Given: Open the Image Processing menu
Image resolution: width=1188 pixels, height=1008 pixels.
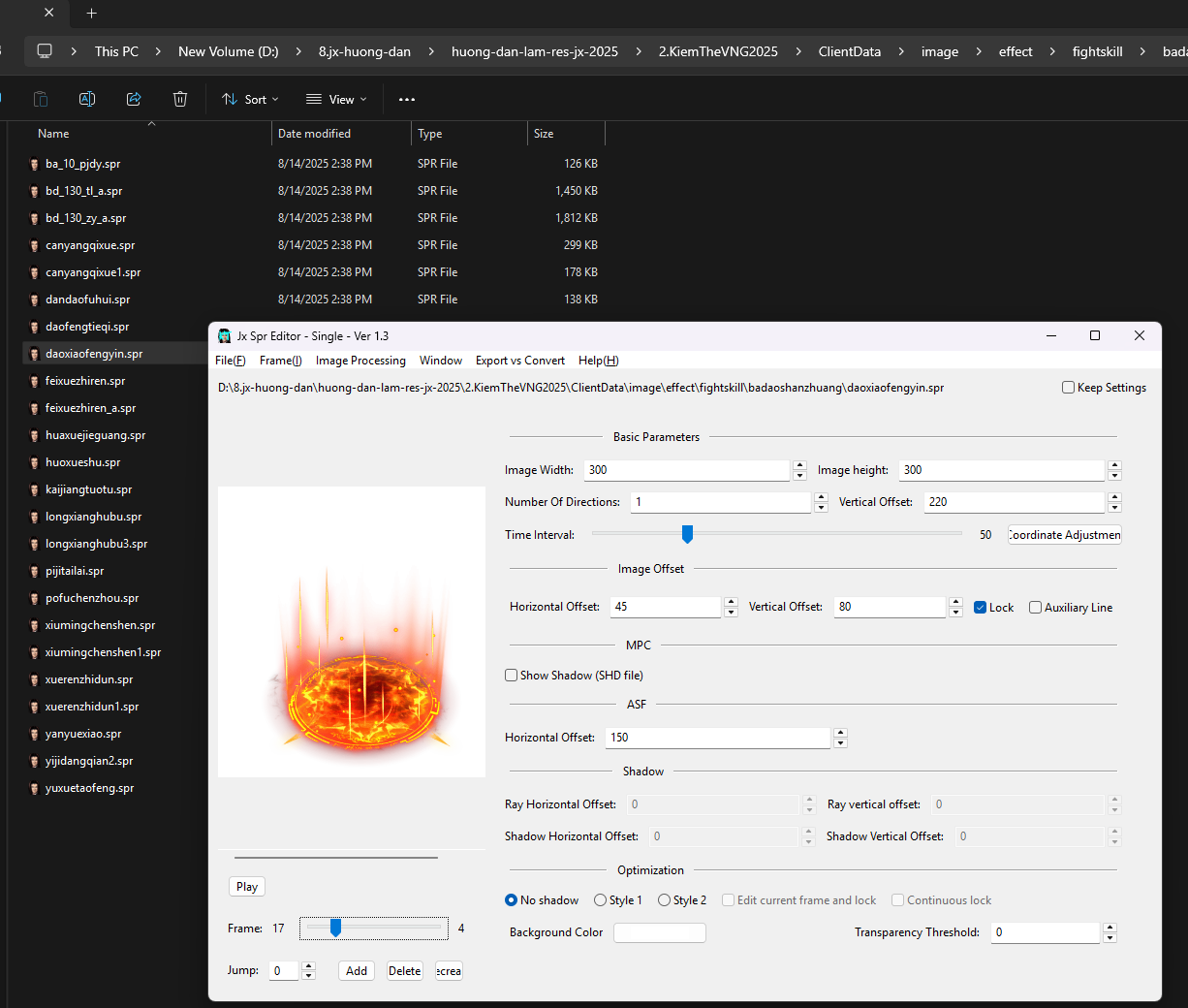Looking at the screenshot, I should (360, 361).
